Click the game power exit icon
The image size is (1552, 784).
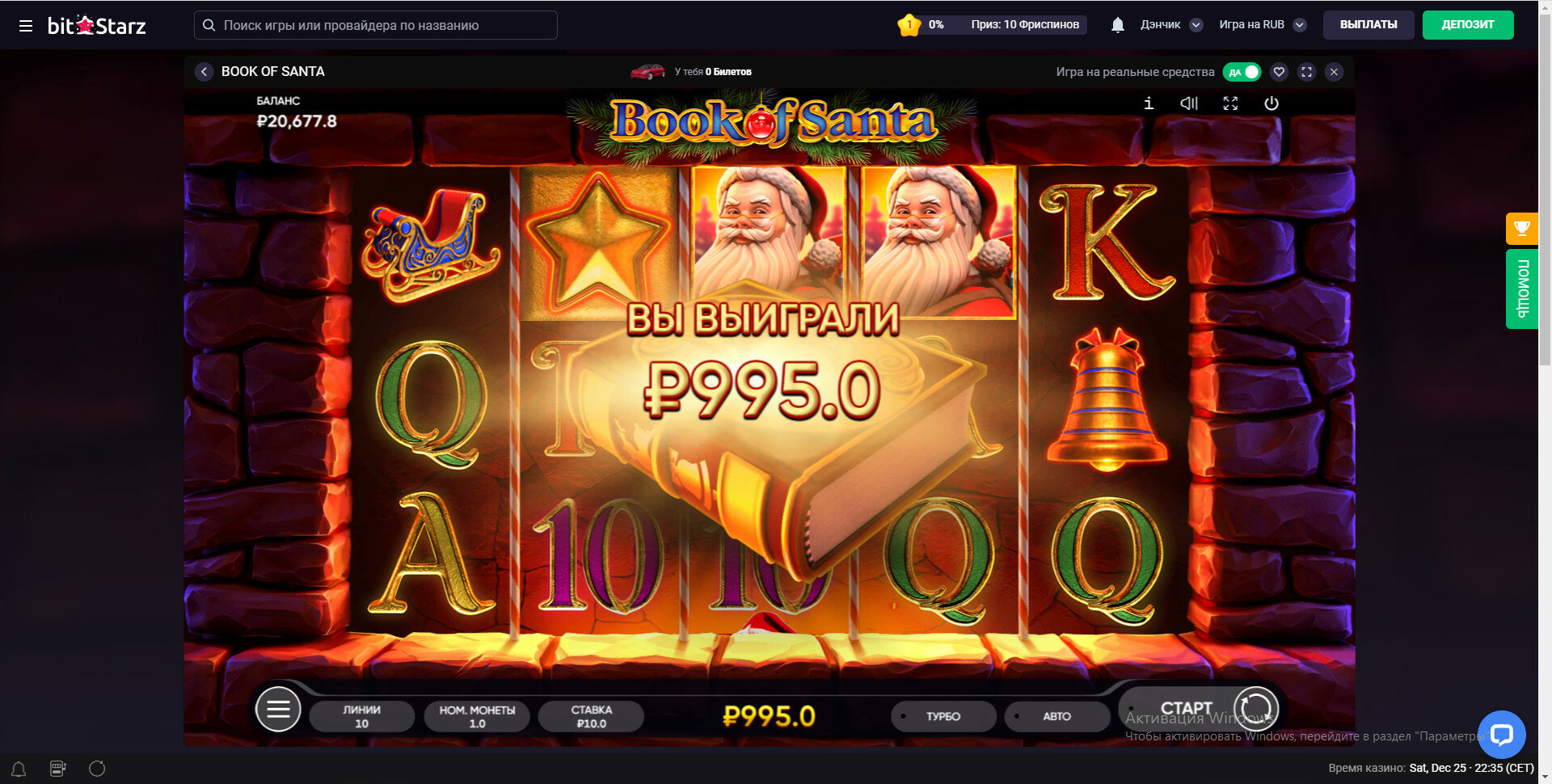(1272, 103)
